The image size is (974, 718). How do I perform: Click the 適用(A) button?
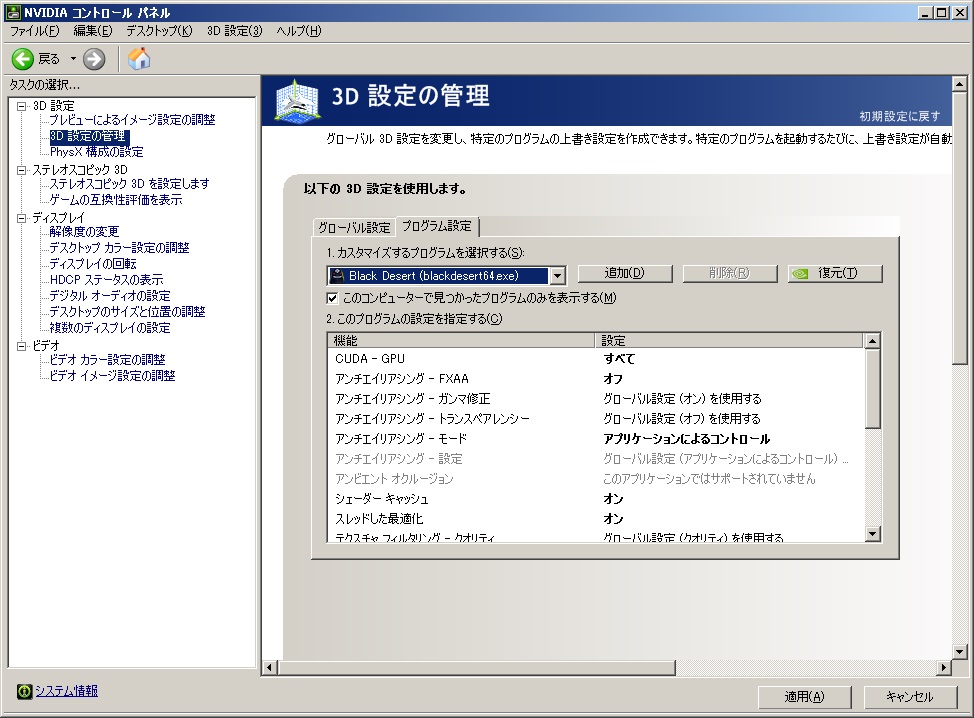pyautogui.click(x=804, y=697)
